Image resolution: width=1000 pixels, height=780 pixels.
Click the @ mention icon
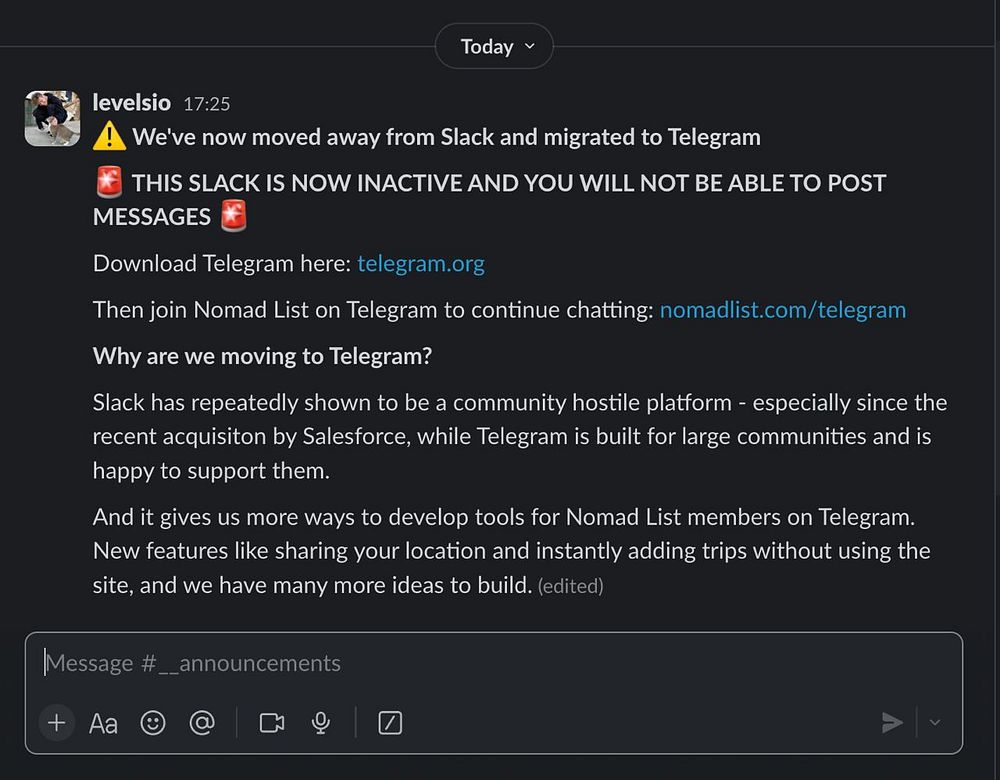(x=201, y=722)
